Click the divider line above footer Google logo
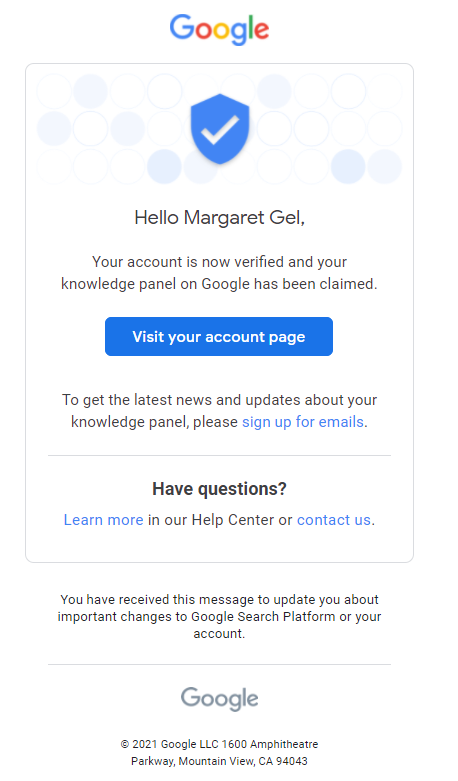Viewport: 458px width, 781px height. pos(220,664)
